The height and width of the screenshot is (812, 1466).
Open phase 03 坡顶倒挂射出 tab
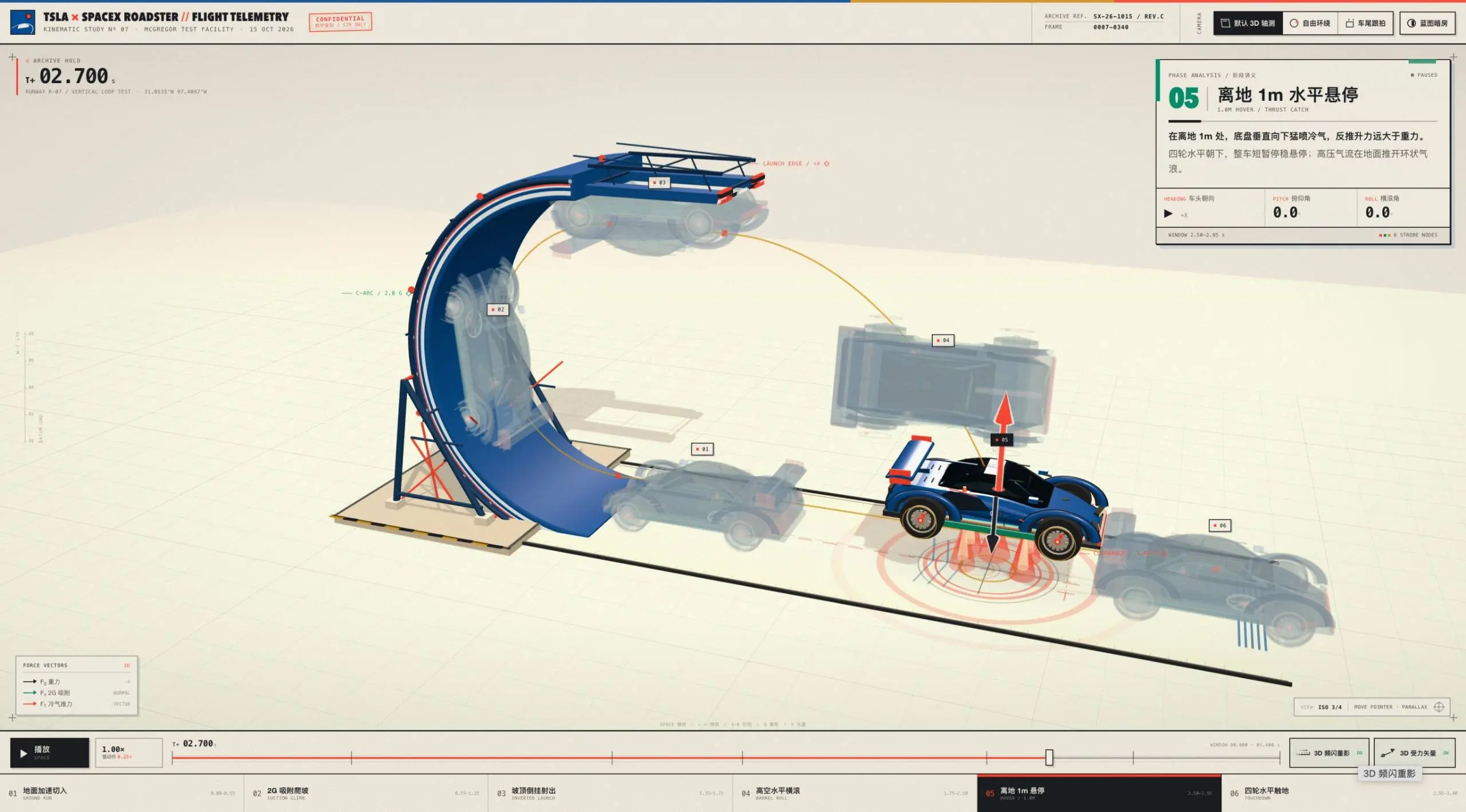pyautogui.click(x=610, y=793)
